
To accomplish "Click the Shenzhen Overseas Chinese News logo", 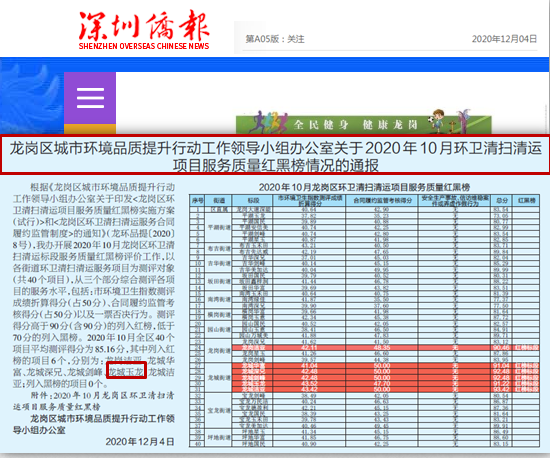I will [x=144, y=30].
